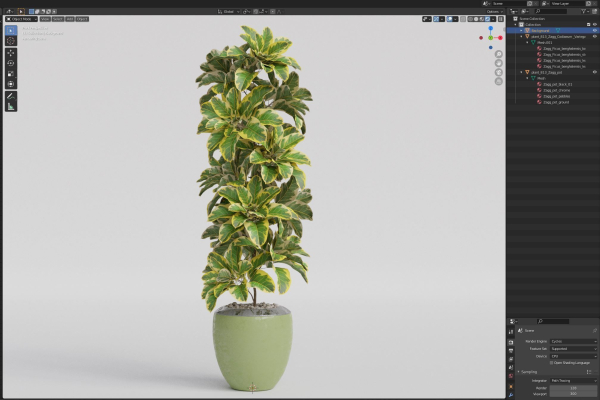The image size is (600, 400).
Task: Hide the Background object via eye icon
Action: (595, 30)
